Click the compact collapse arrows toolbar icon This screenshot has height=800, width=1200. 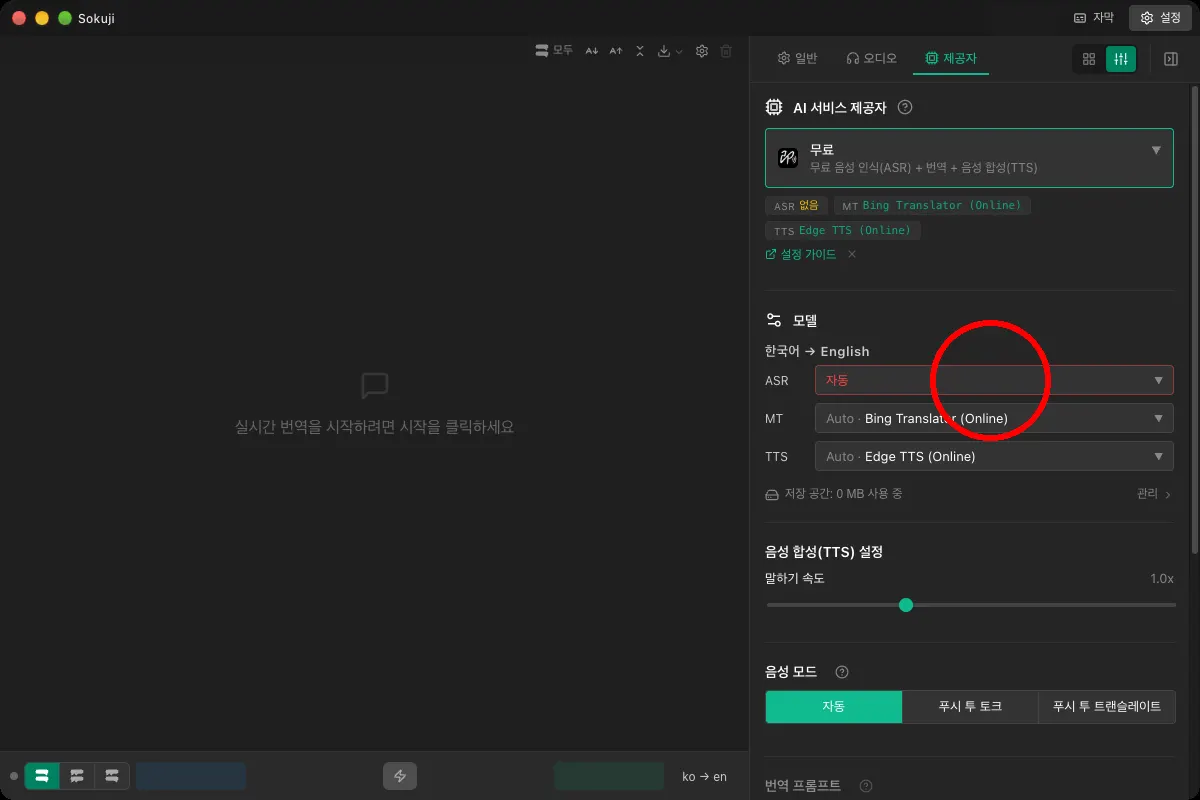tap(640, 50)
